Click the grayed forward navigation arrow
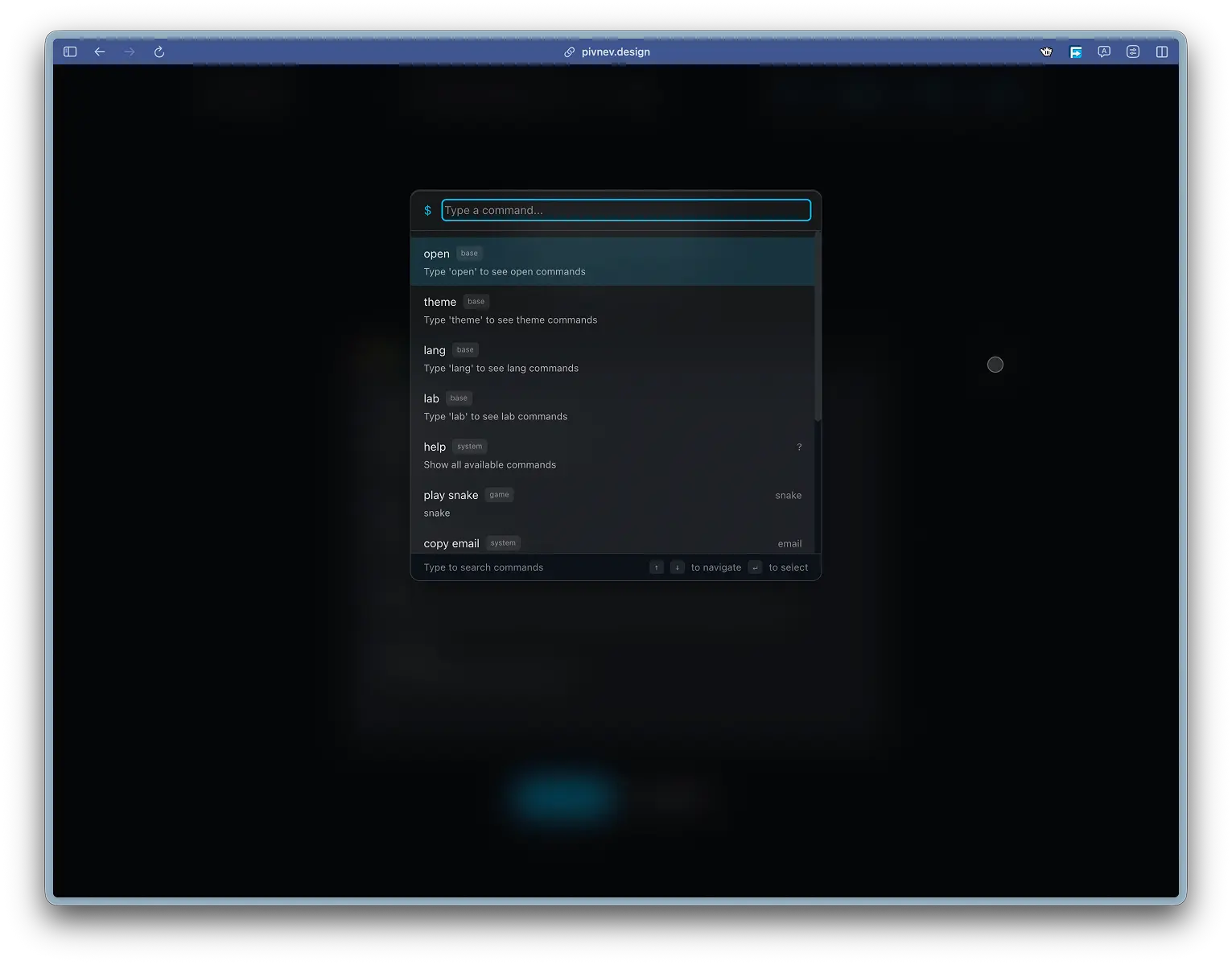 tap(129, 52)
